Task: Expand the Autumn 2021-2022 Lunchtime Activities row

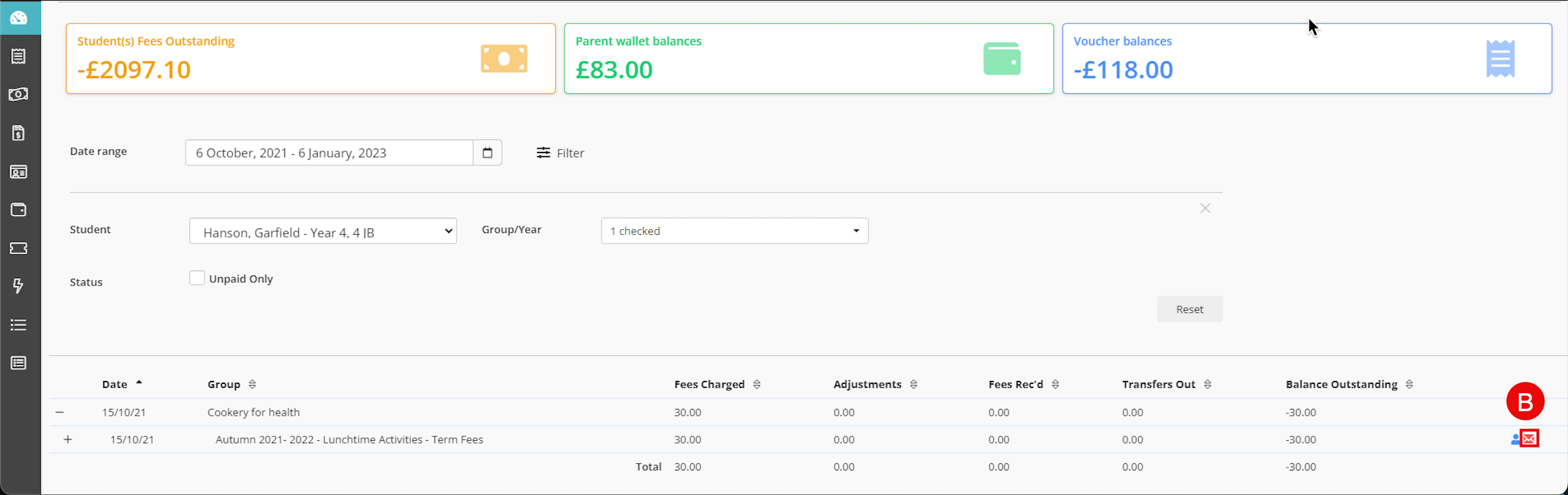Action: click(x=68, y=440)
